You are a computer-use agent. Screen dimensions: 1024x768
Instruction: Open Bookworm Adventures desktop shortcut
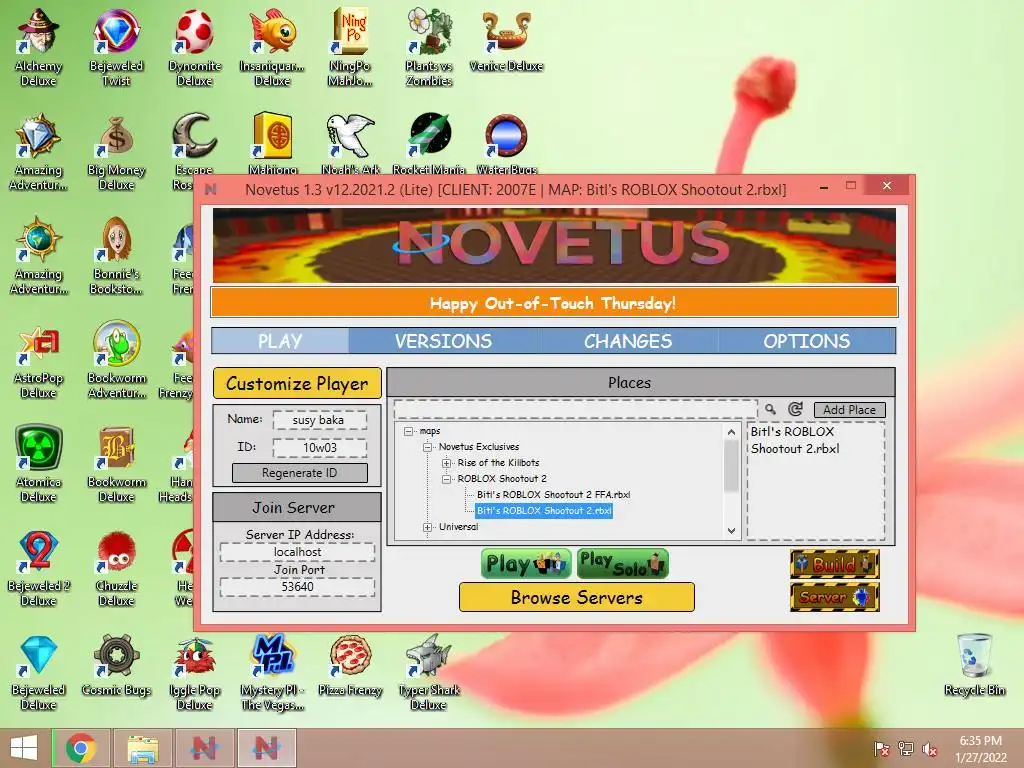116,360
